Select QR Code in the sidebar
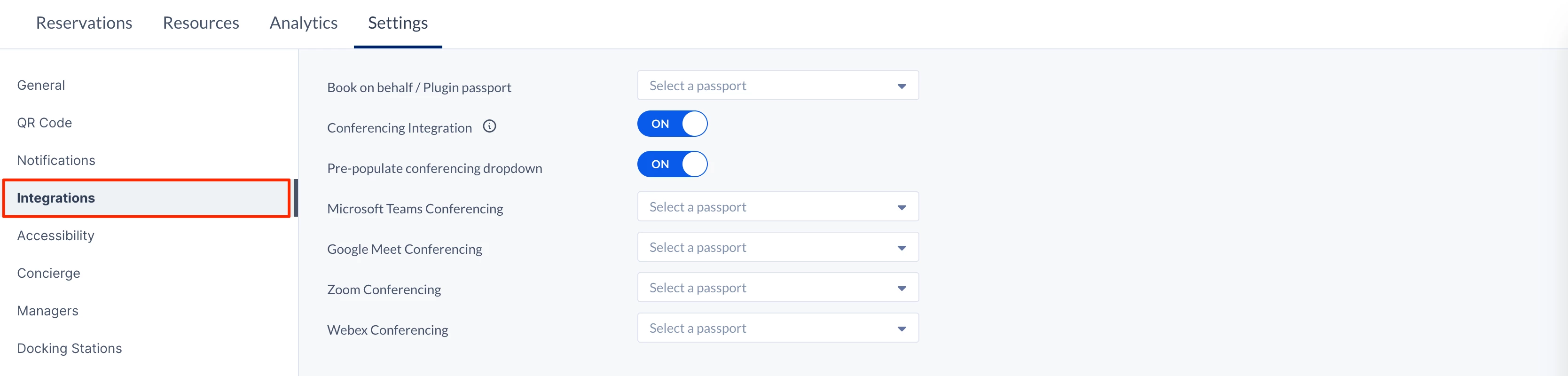 (x=45, y=123)
